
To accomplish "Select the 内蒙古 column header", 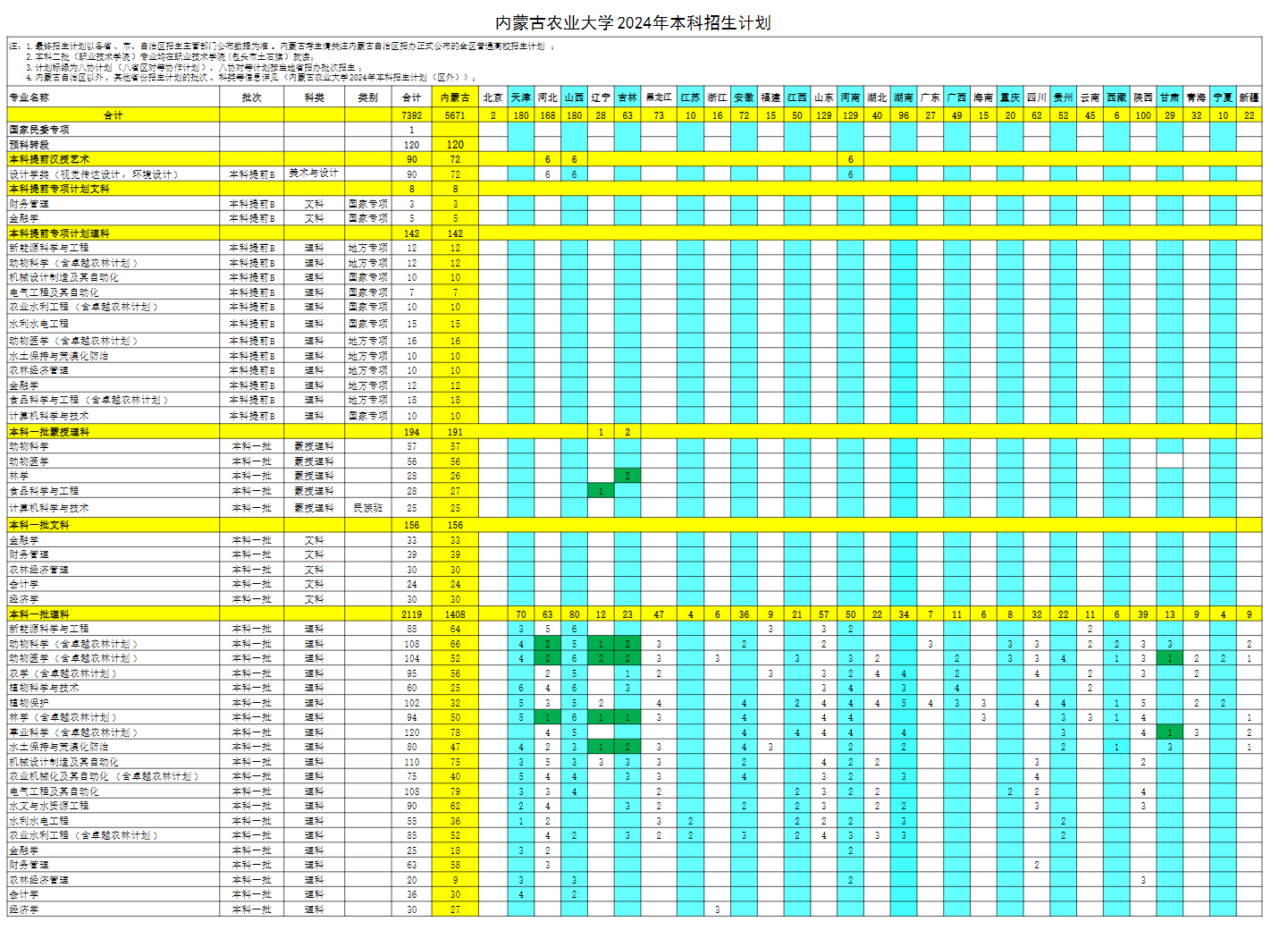I will pyautogui.click(x=455, y=97).
